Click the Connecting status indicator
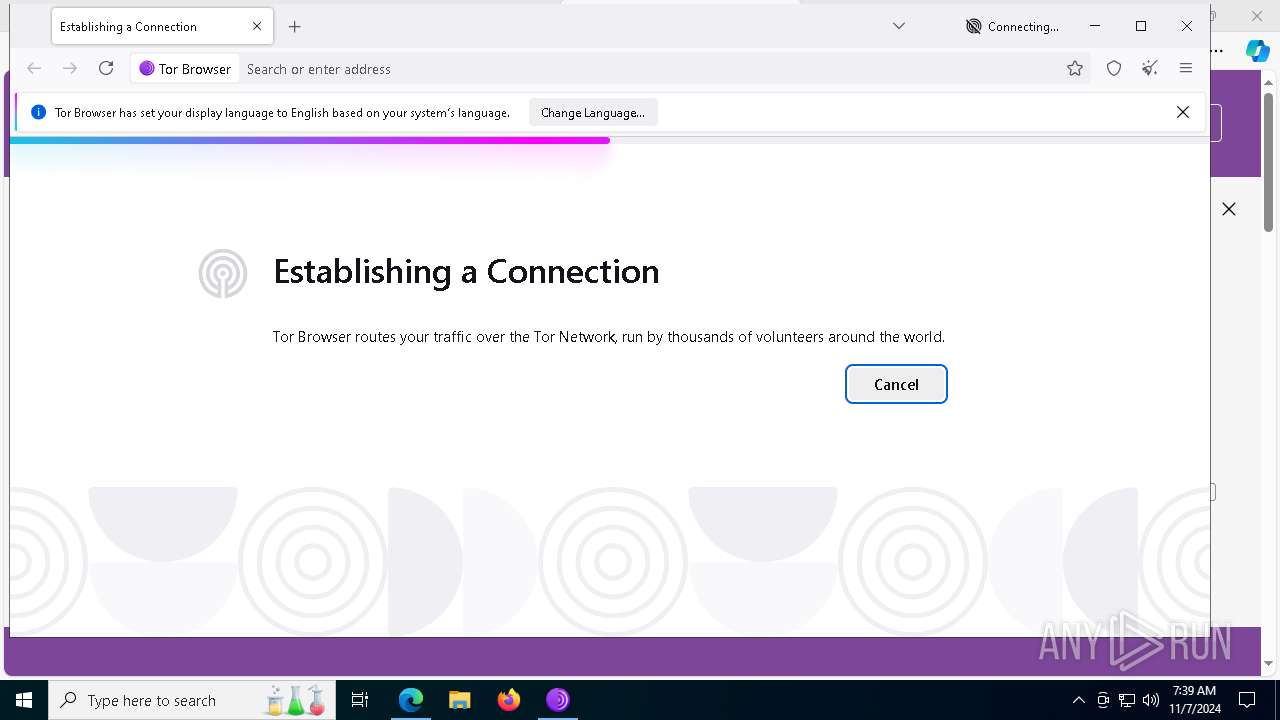 coord(1012,27)
